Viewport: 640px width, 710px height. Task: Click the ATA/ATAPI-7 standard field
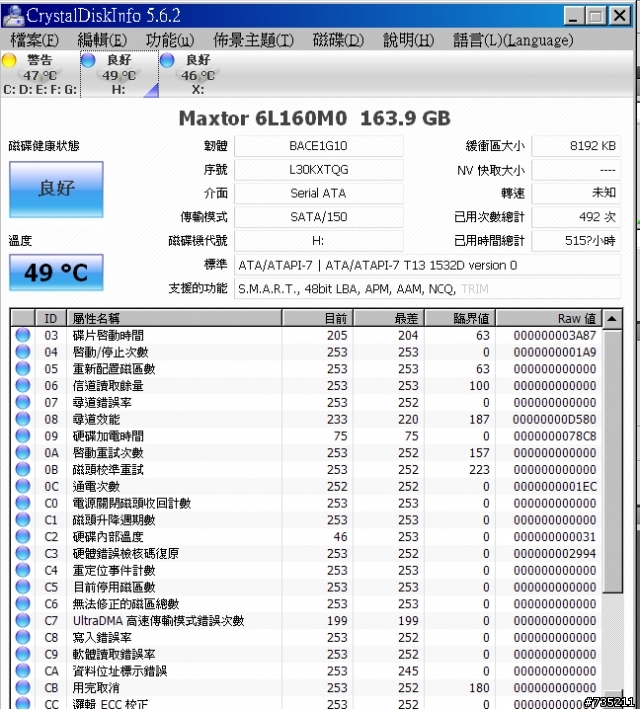(427, 265)
